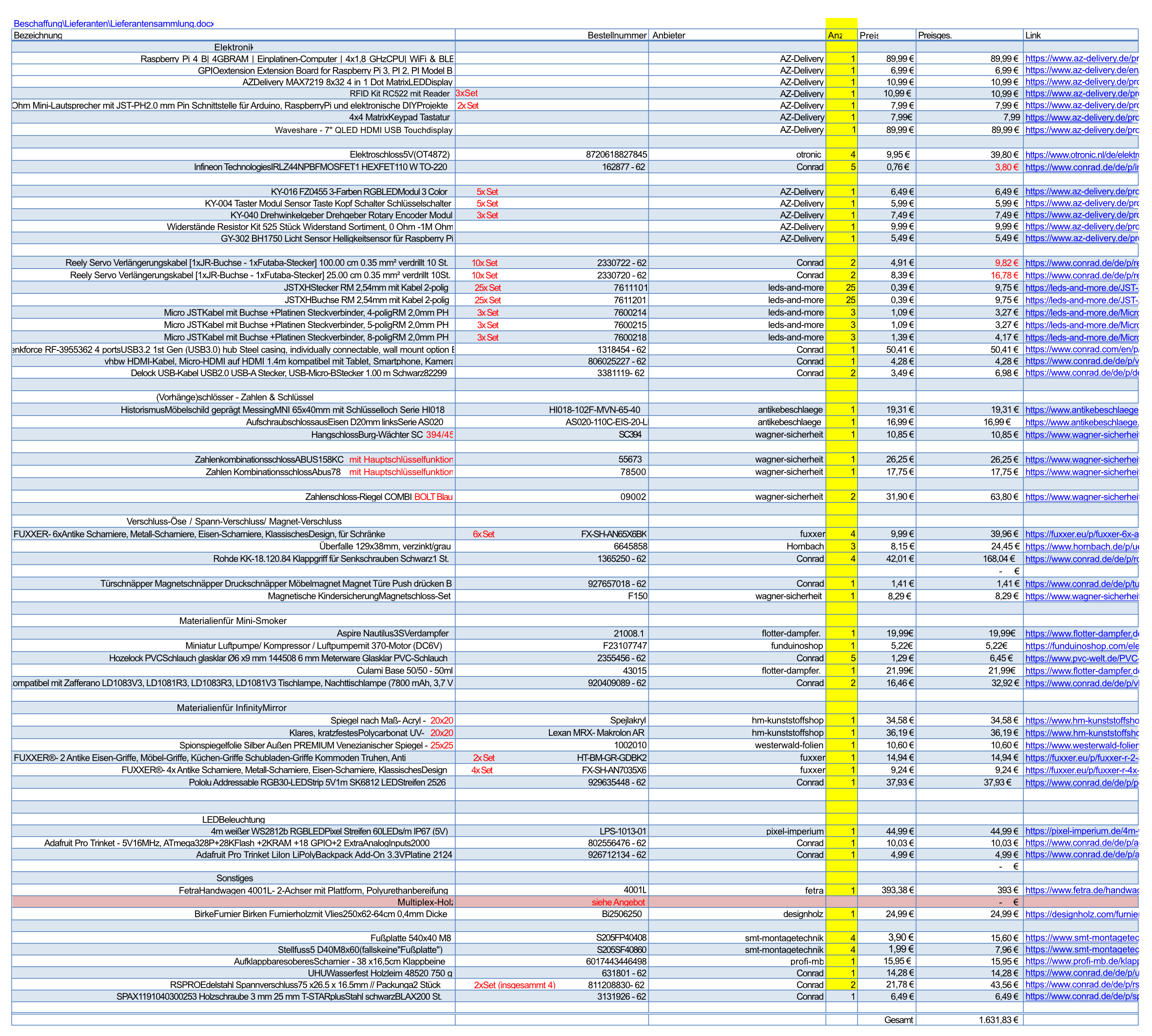Open the Raspberry Pi 4 az-delivery link
This screenshot has width=1152, height=1036.
click(x=1081, y=58)
